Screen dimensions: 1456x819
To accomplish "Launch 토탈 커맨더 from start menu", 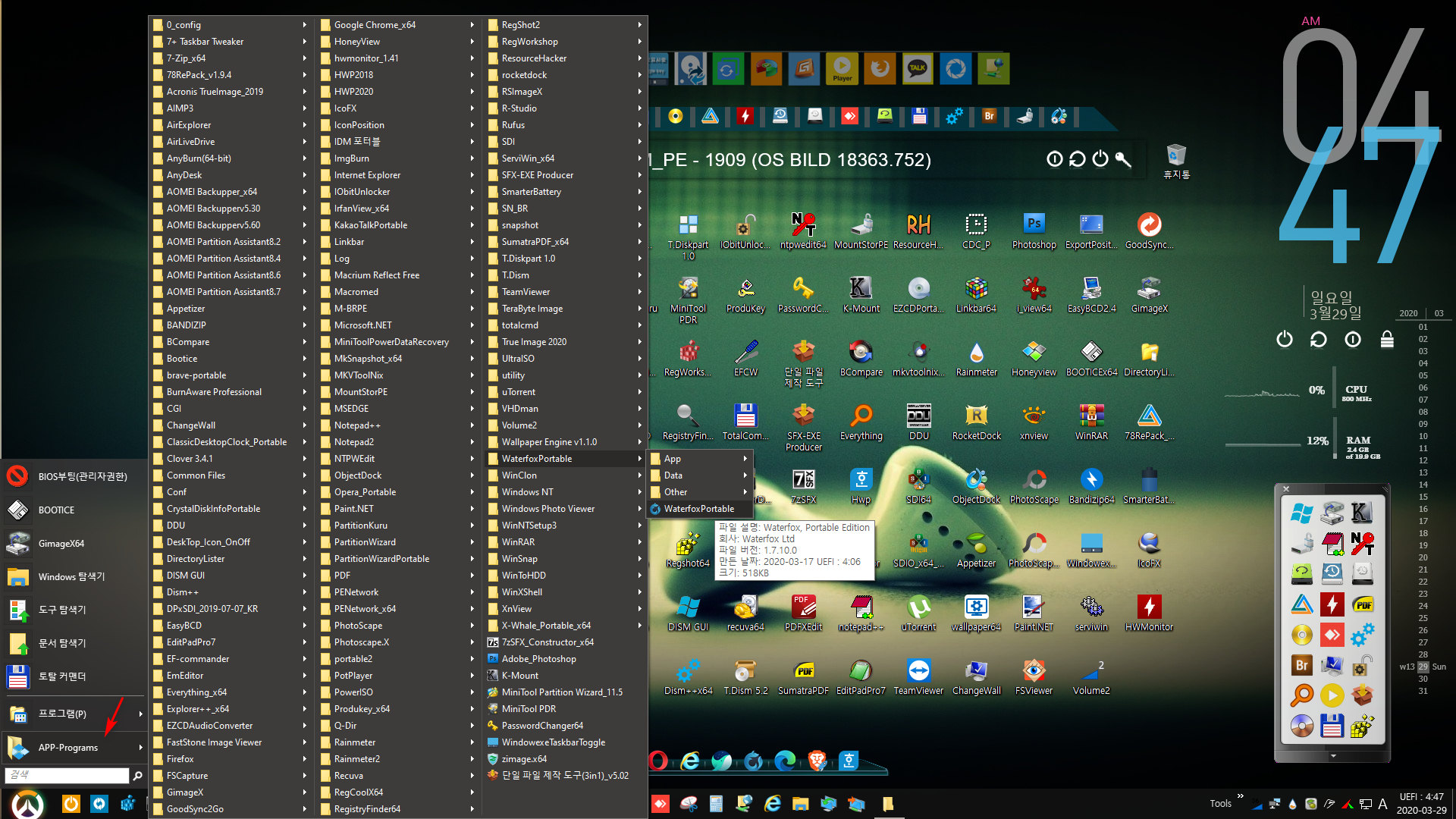I will point(74,676).
